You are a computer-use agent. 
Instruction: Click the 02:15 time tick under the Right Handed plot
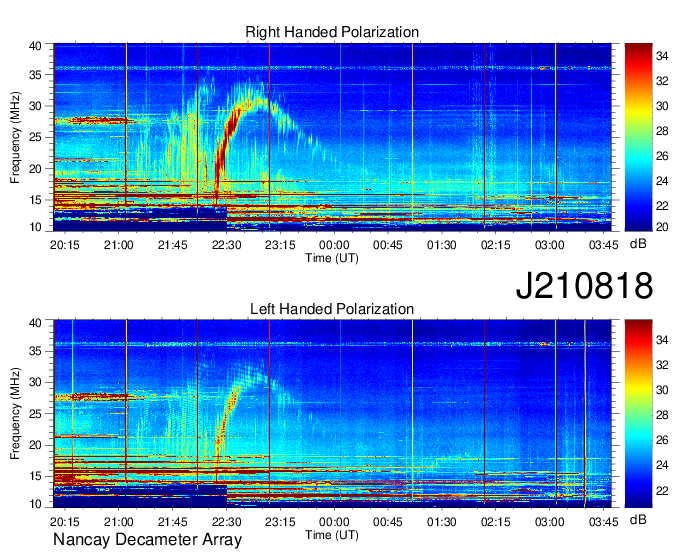pos(495,245)
